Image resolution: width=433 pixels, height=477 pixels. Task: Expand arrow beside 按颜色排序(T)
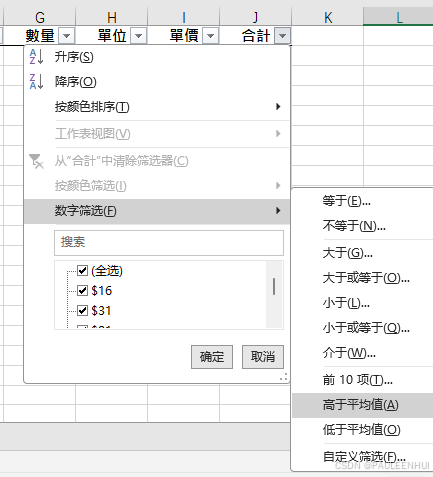pos(278,107)
